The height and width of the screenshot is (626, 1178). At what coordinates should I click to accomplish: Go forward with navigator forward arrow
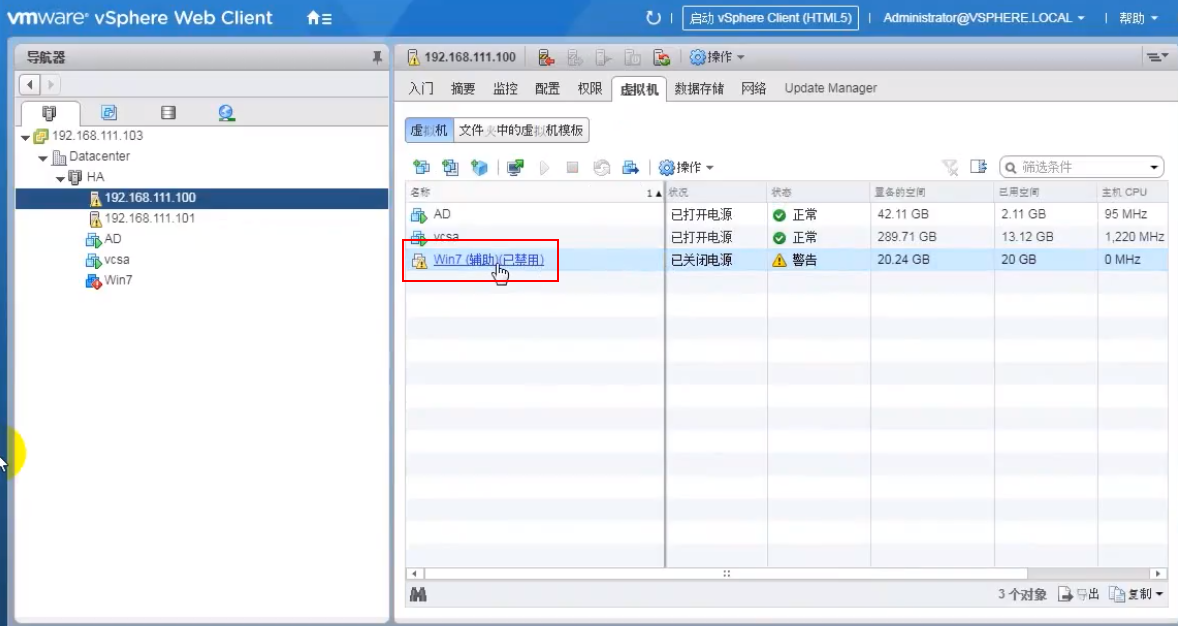[x=50, y=84]
